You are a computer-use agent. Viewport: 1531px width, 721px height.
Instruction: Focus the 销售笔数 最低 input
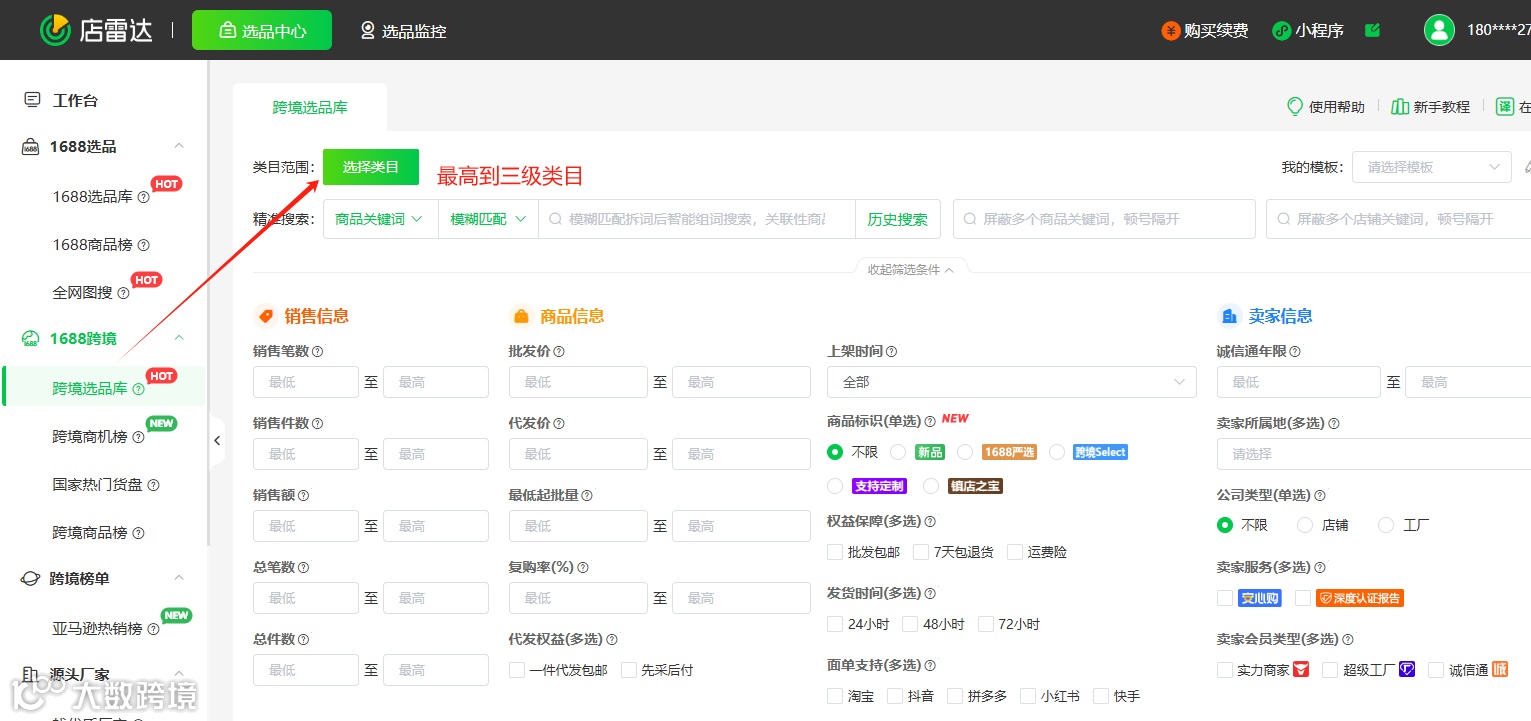(306, 382)
